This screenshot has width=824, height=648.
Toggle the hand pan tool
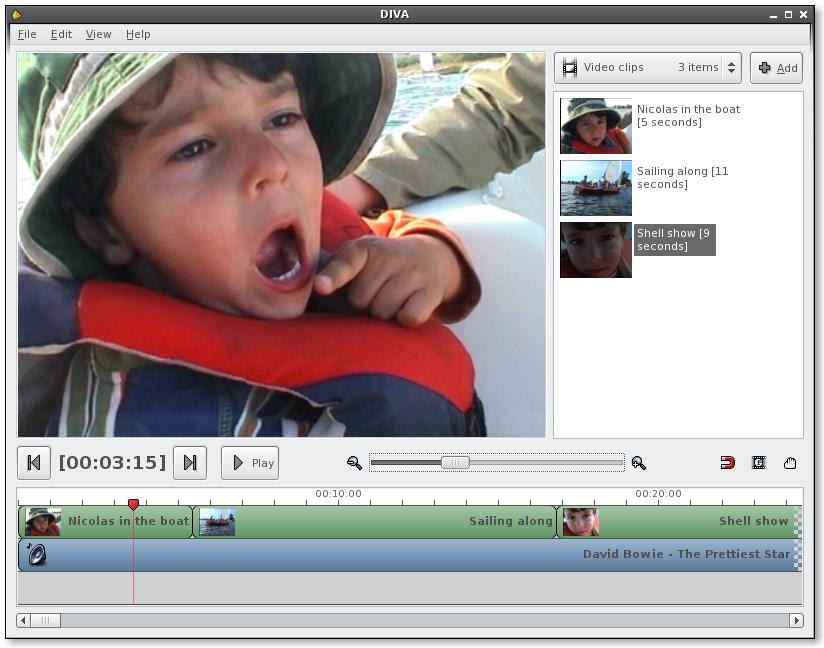(790, 463)
